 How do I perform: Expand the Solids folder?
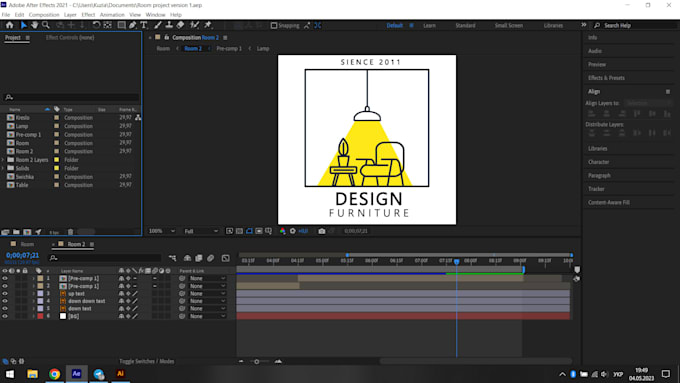click(x=3, y=168)
